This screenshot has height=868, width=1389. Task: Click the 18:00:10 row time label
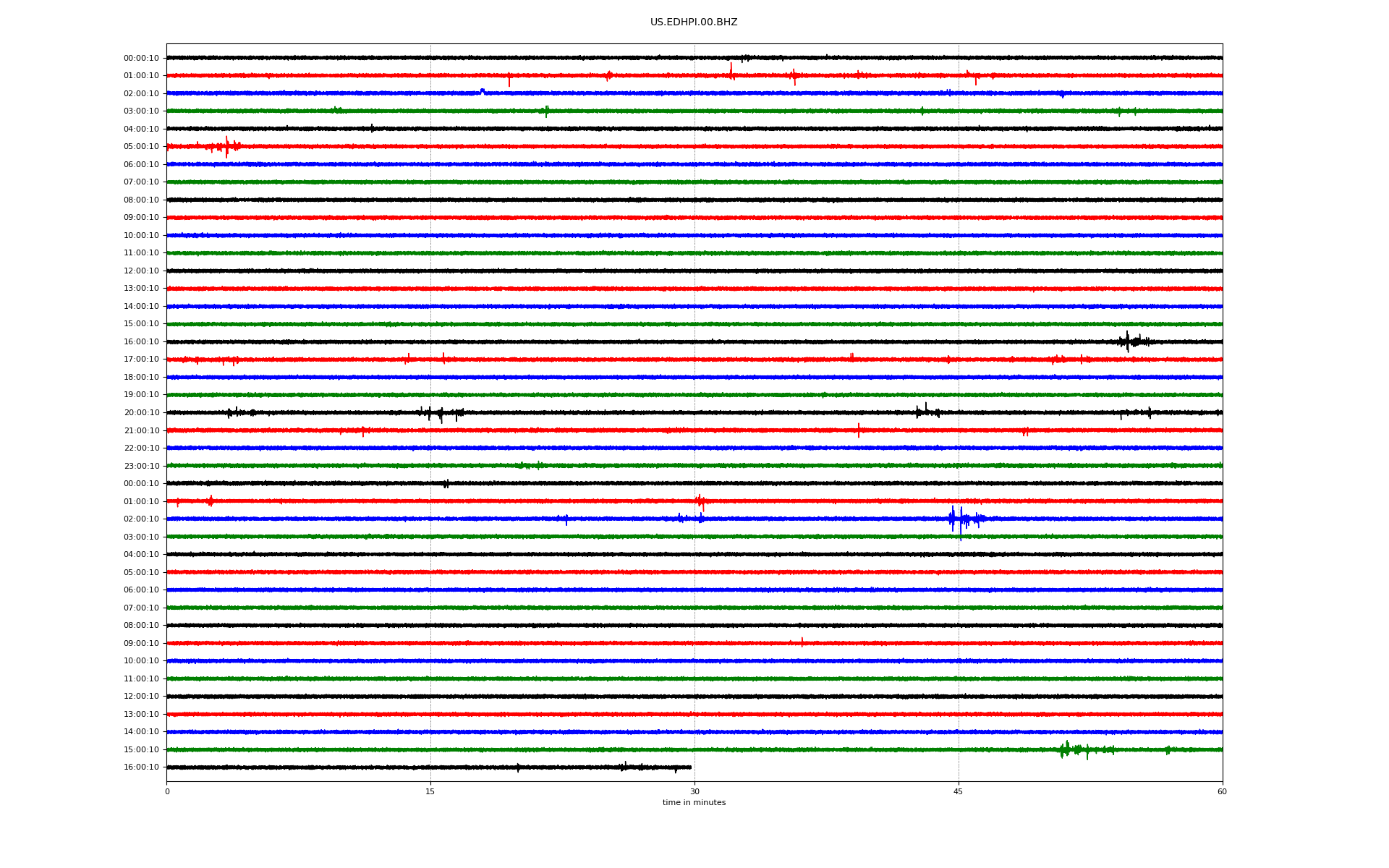(x=141, y=378)
